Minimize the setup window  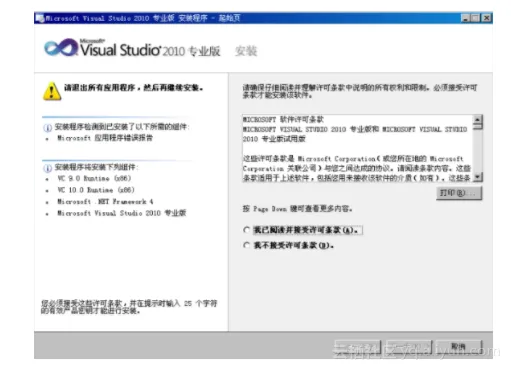click(466, 18)
